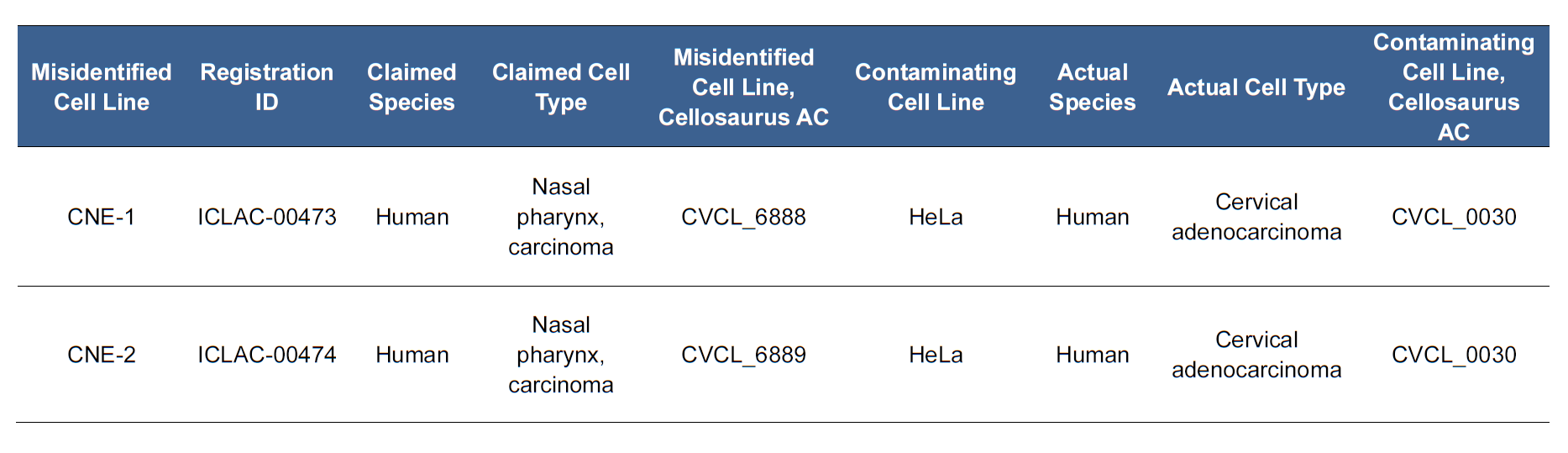Click the Actual Species column header
This screenshot has width=1568, height=453.
[x=1092, y=87]
